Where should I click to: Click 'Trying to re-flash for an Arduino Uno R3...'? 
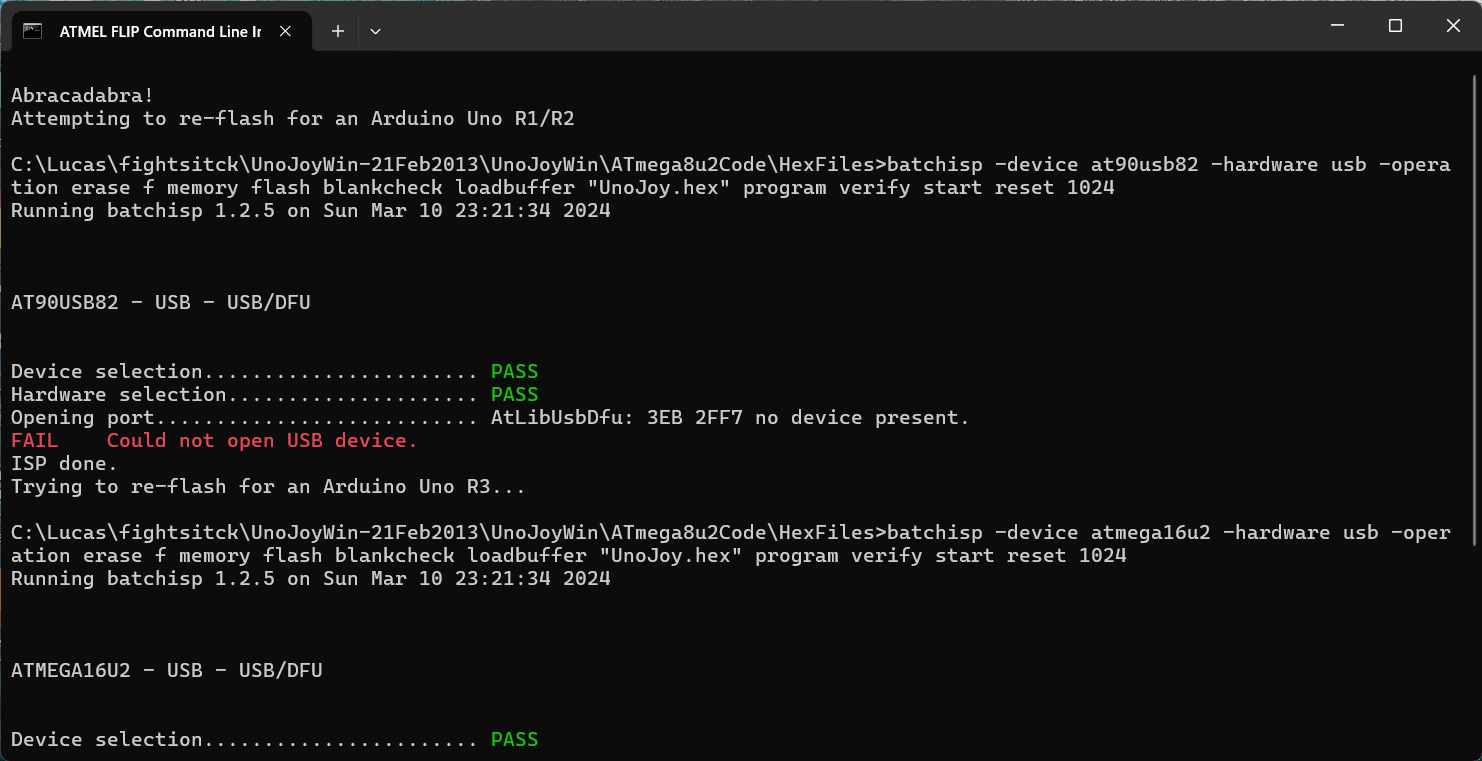(269, 487)
